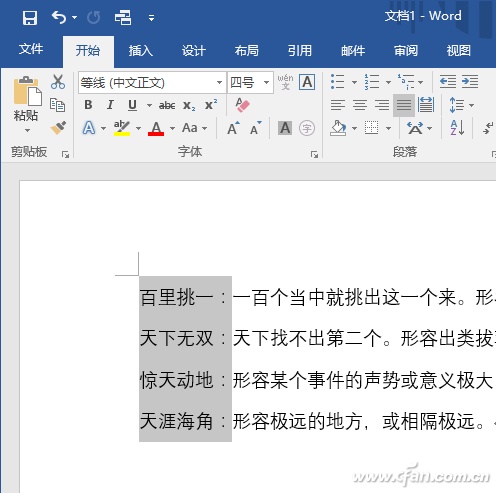
Task: Apply the selected paragraph borders
Action: click(371, 128)
